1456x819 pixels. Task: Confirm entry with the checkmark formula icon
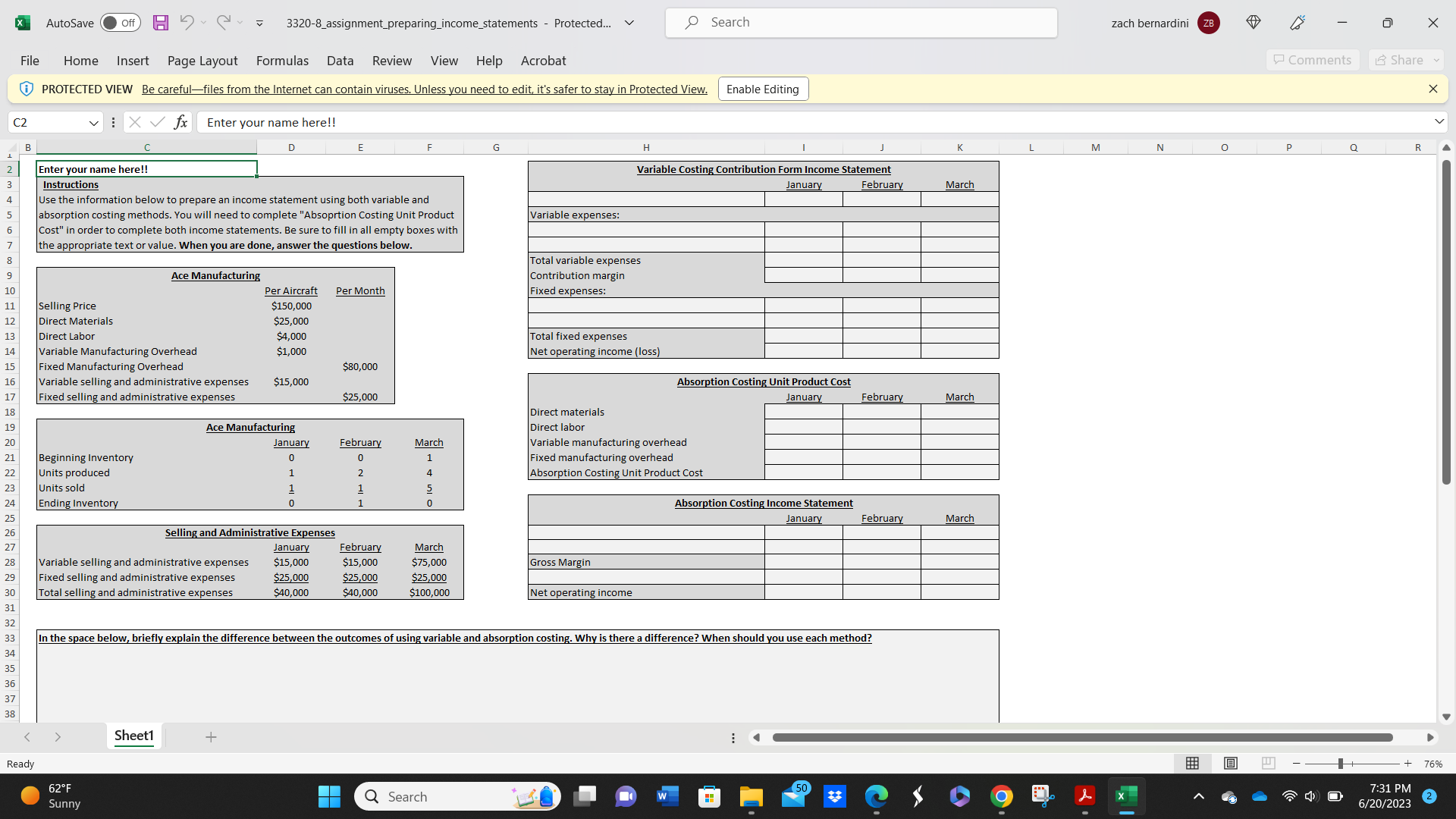coord(157,122)
